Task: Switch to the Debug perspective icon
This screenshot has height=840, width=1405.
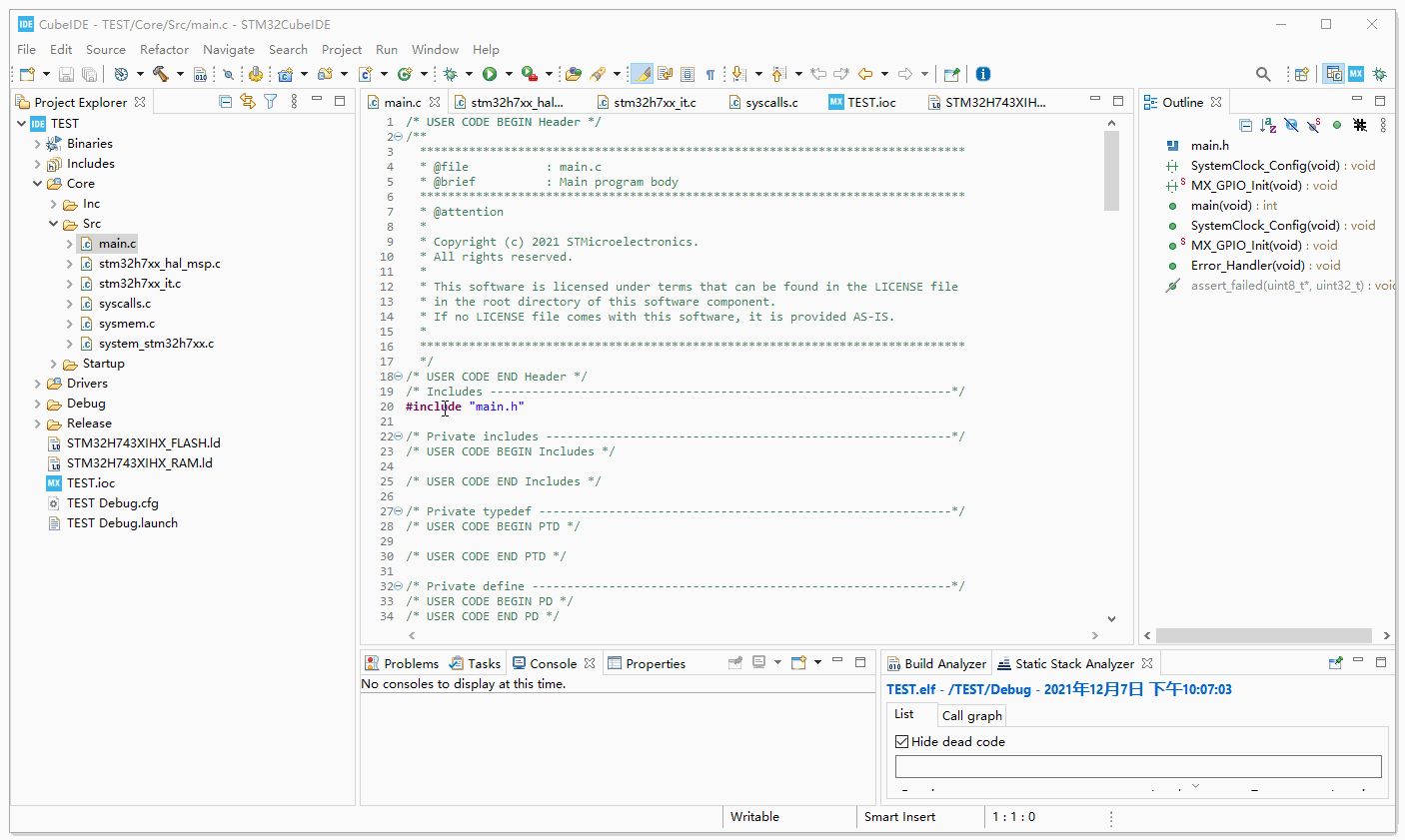Action: [1379, 74]
